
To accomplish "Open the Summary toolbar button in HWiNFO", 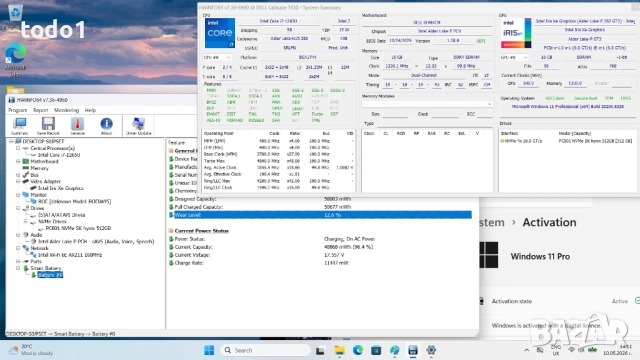I will [x=19, y=126].
